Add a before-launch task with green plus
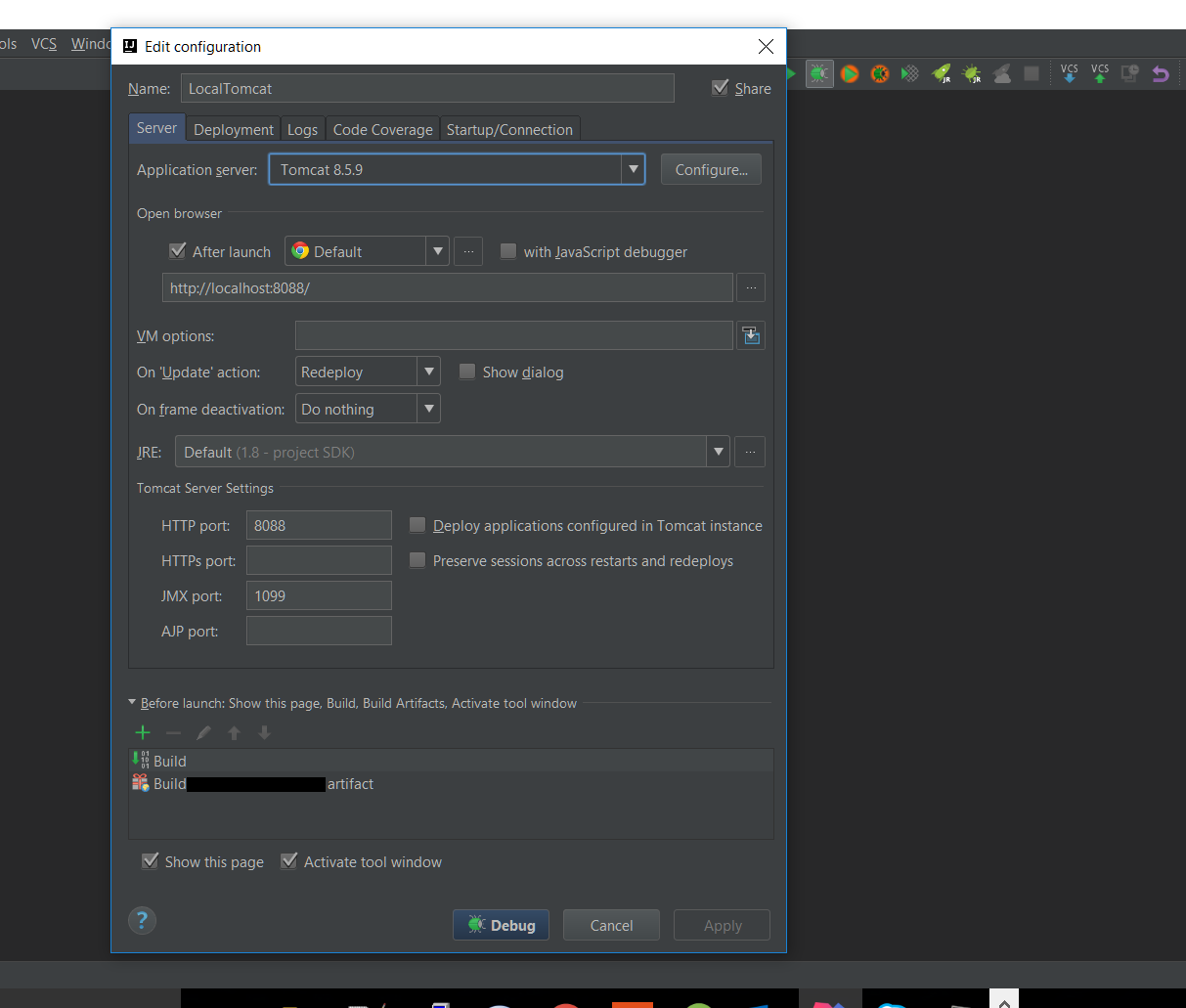This screenshot has width=1186, height=1008. point(143,732)
